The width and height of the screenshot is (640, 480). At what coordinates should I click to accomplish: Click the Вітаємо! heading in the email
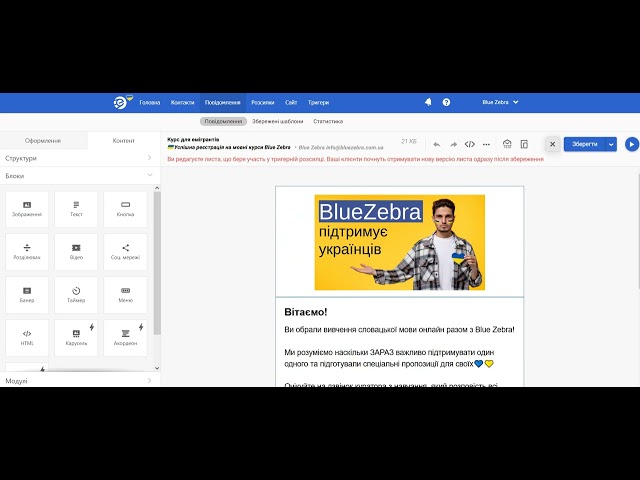tap(306, 312)
